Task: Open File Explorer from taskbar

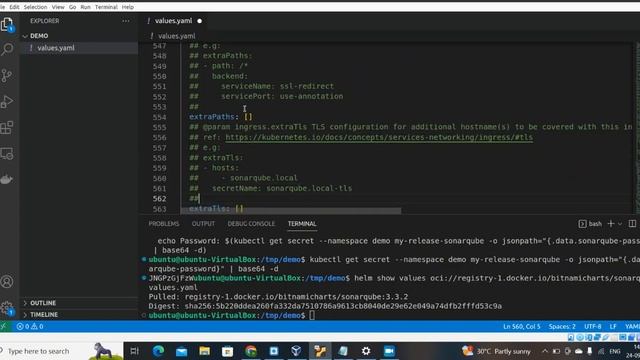Action: [x=204, y=351]
